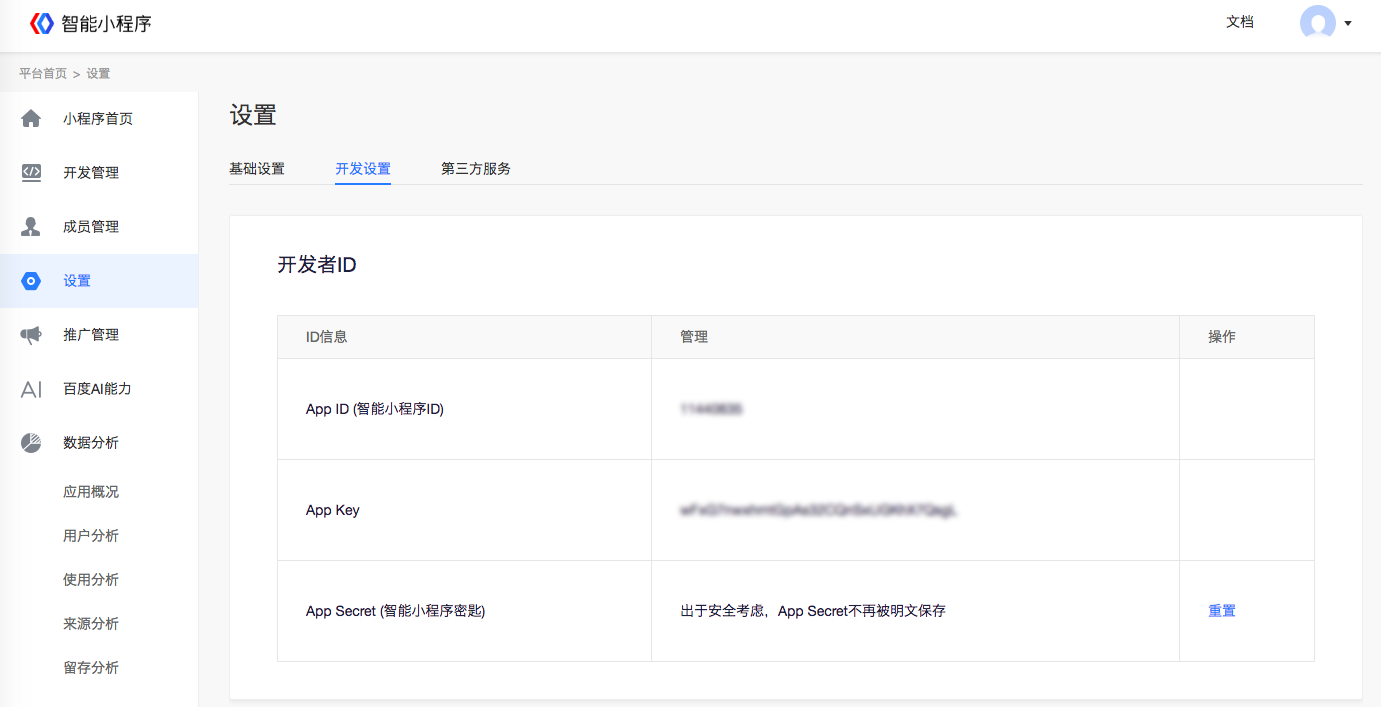Select the 推广管理 megaphone icon
The image size is (1381, 707).
pos(31,334)
